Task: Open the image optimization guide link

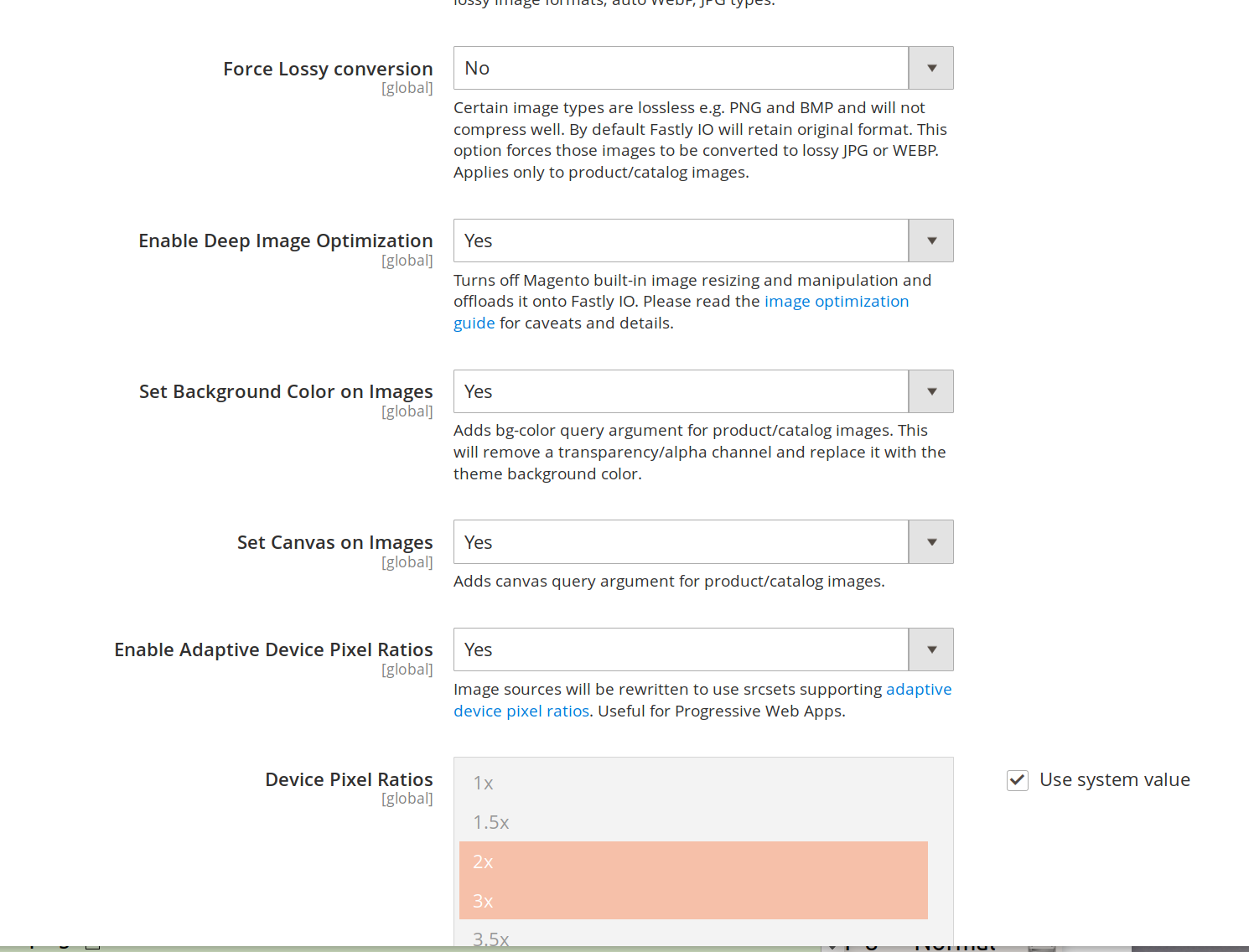Action: pos(836,302)
